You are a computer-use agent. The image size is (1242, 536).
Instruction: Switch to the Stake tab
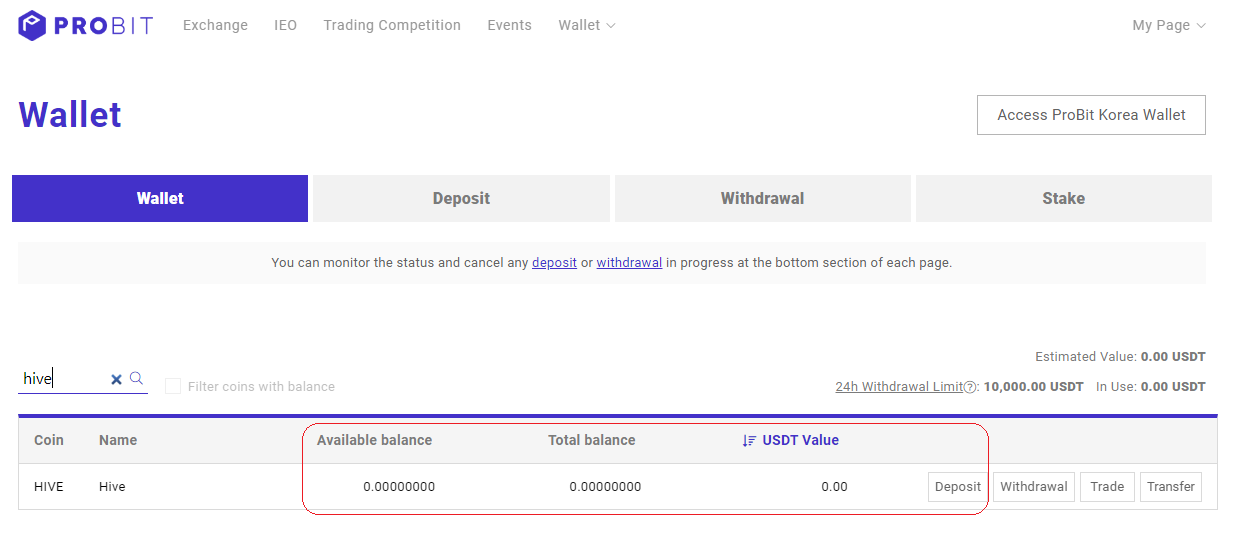pos(1064,198)
